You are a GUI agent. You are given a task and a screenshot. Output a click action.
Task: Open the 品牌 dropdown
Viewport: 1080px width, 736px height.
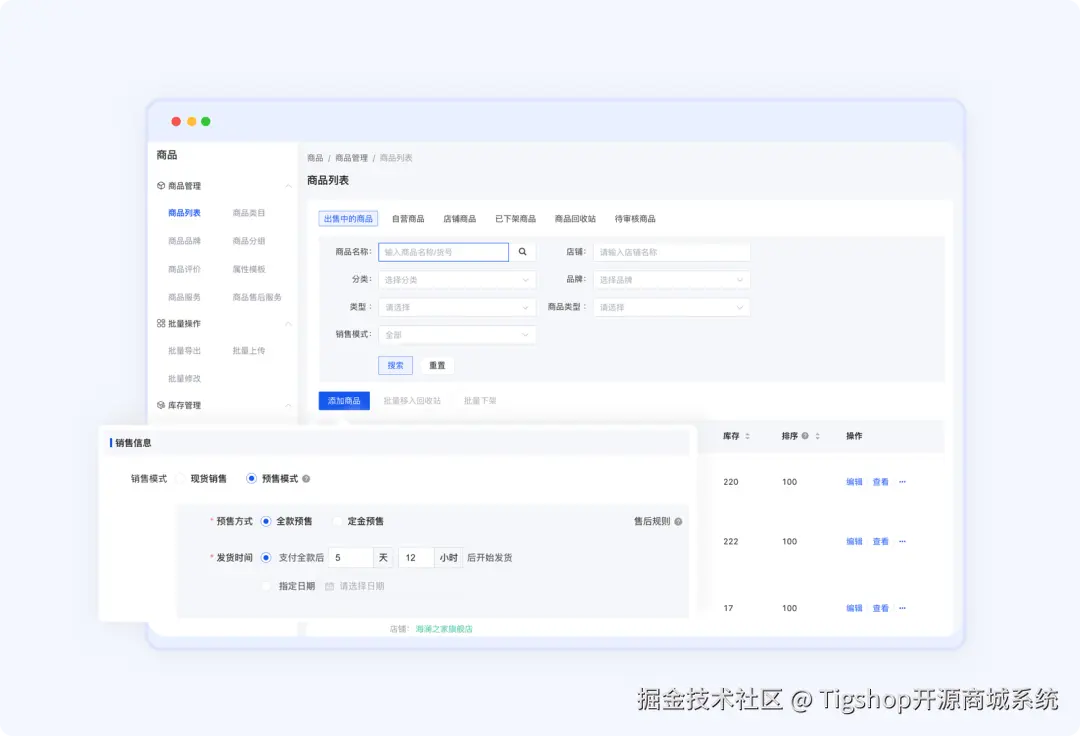coord(671,279)
